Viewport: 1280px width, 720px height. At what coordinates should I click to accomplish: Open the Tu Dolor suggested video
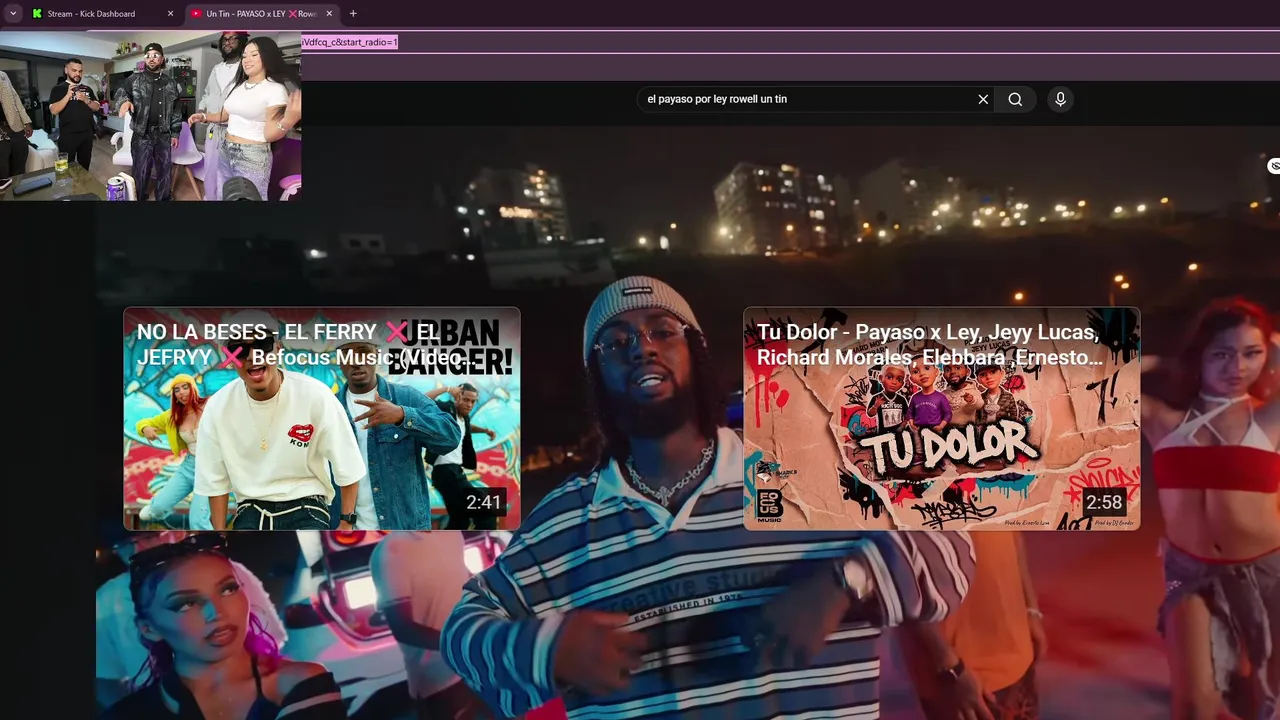pyautogui.click(x=942, y=418)
